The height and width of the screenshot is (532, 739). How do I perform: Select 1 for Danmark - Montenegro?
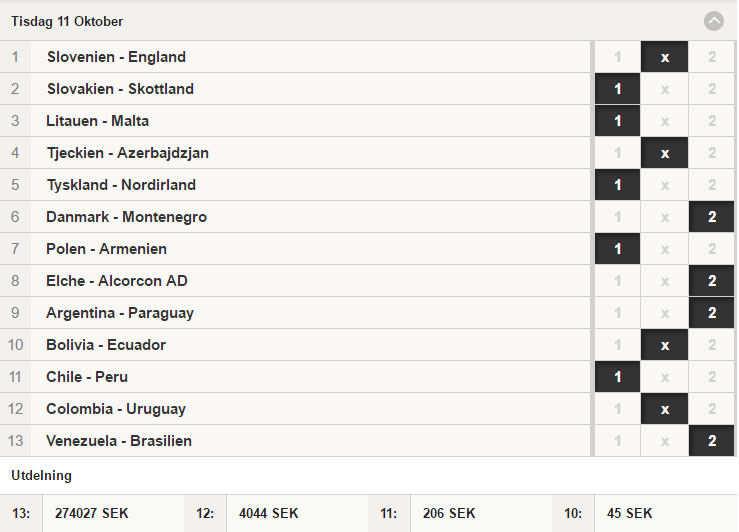[617, 217]
